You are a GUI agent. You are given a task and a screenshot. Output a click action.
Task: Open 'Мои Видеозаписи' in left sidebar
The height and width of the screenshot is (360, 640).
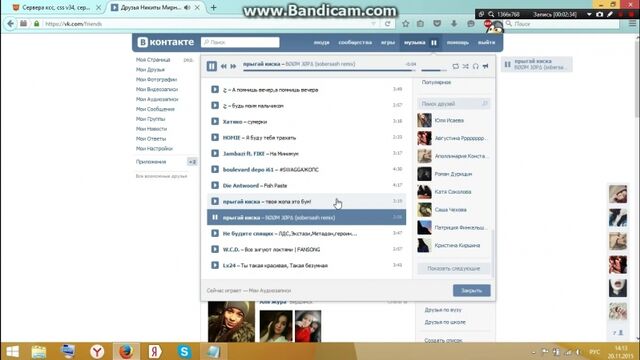157,89
